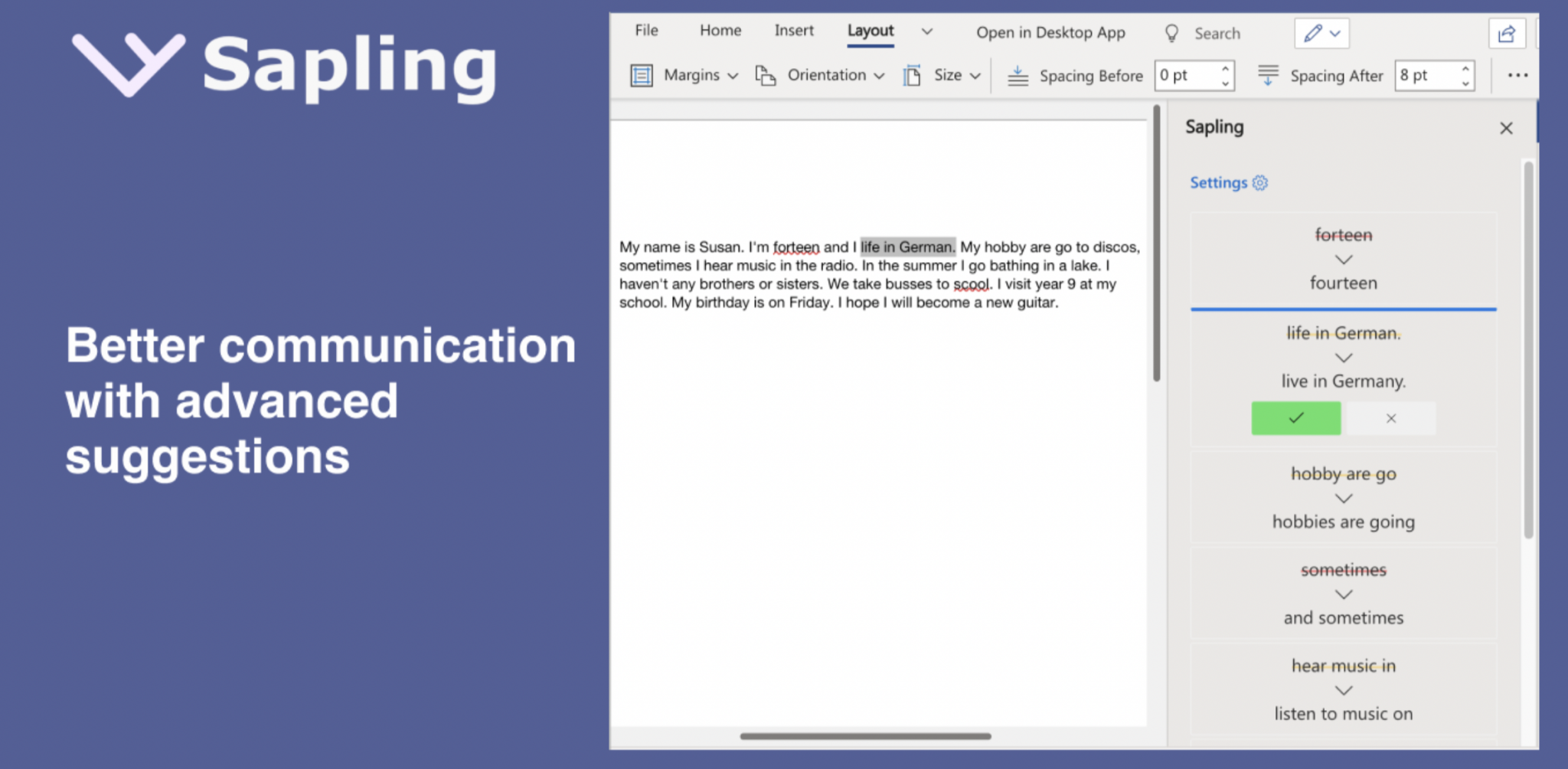Viewport: 1568px width, 769px height.
Task: Accept the live in Germany suggestion
Action: [1295, 418]
